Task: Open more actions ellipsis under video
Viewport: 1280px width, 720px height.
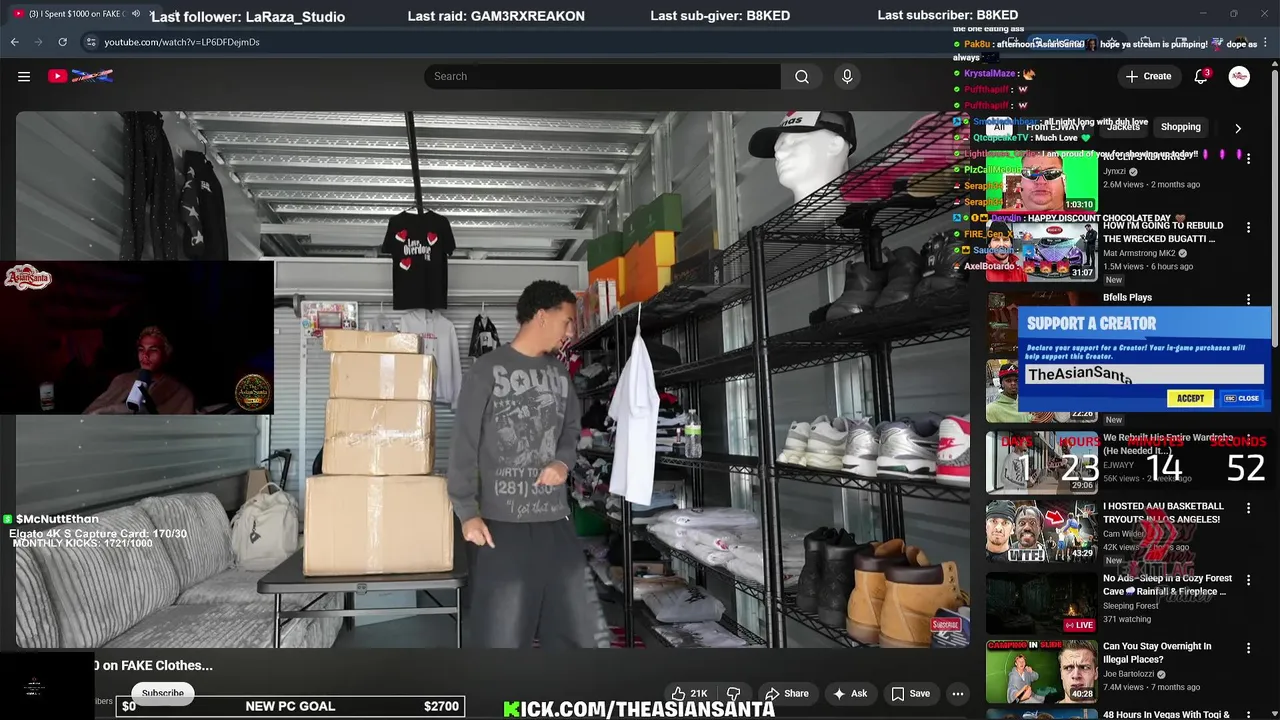Action: tap(957, 693)
